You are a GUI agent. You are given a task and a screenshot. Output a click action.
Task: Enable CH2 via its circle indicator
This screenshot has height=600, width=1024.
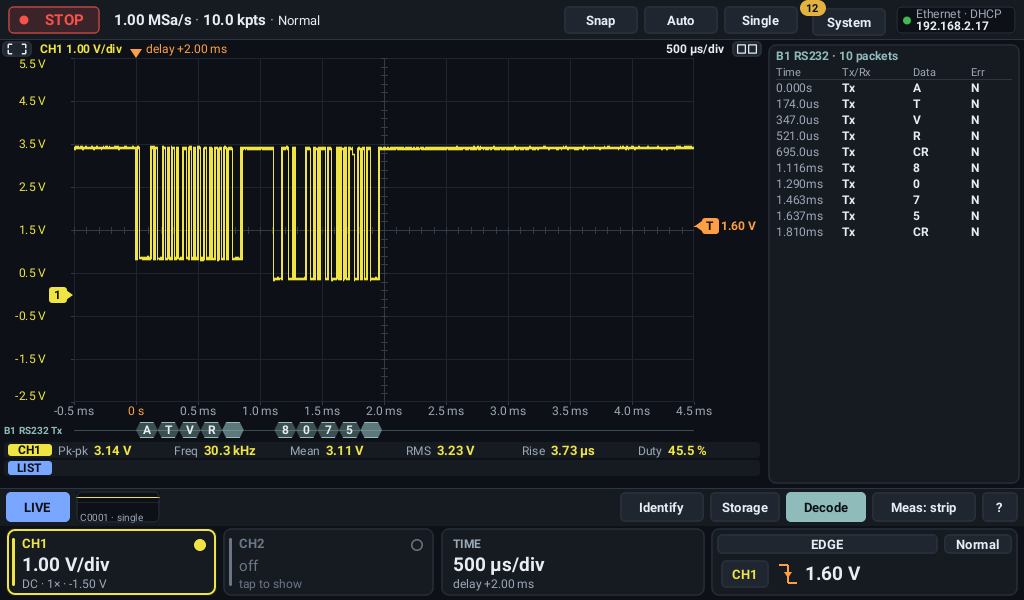click(417, 545)
